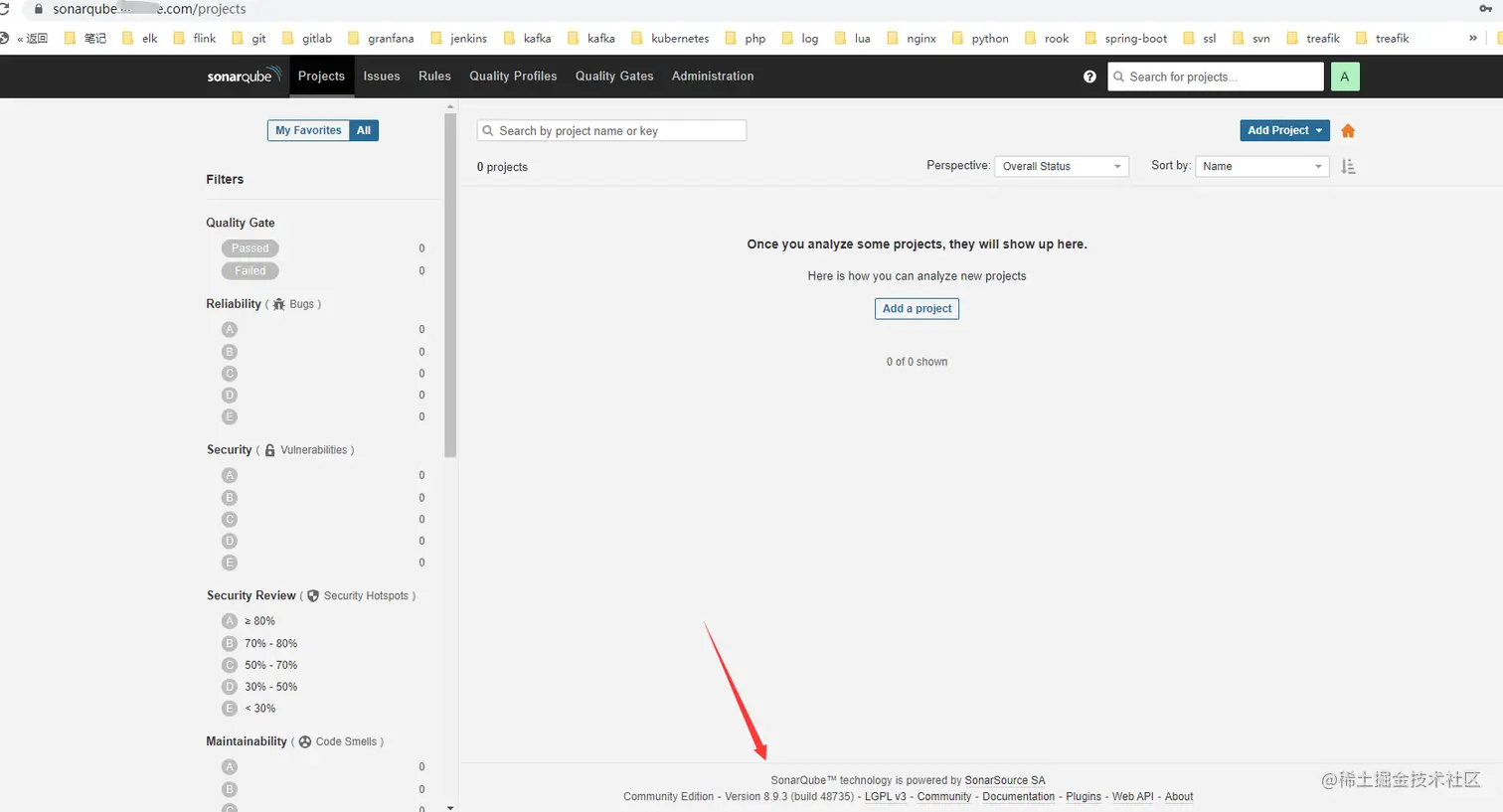
Task: Open the lua bookmark folder
Action: pos(853,38)
